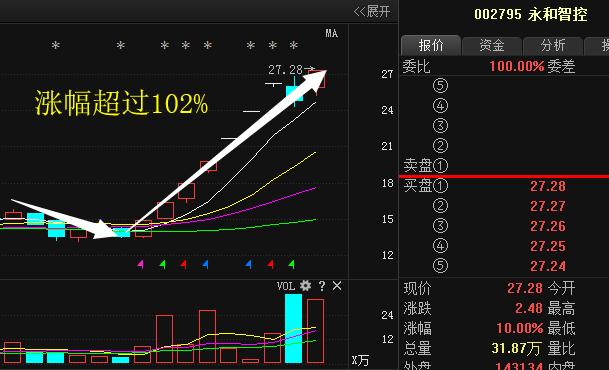Click stock title 002795 永和智控
Screen dimensions: 609x370
(x=531, y=15)
